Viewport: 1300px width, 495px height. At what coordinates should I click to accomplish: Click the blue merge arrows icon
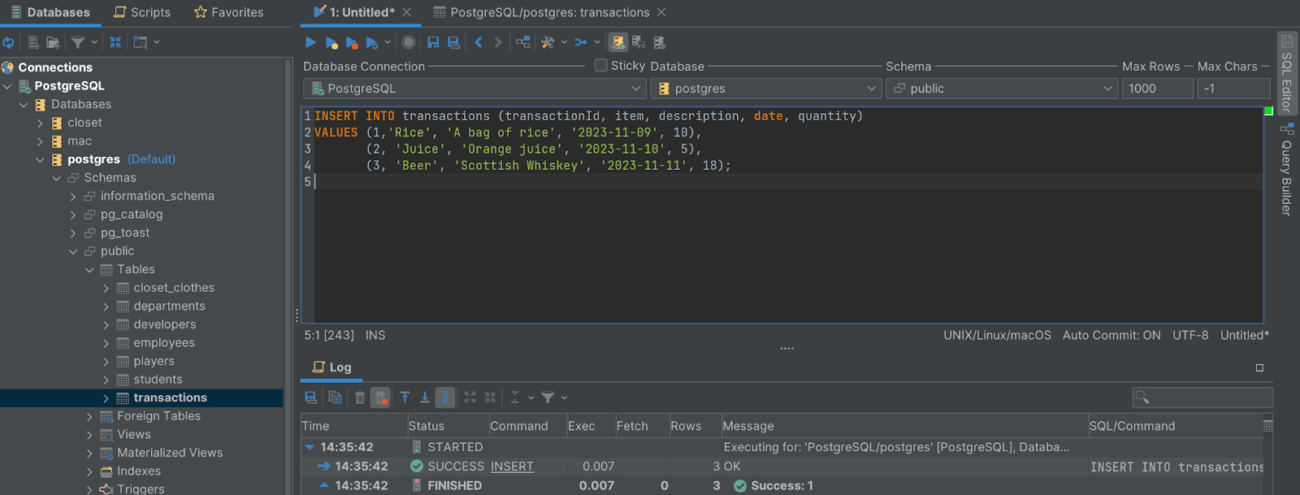point(580,42)
